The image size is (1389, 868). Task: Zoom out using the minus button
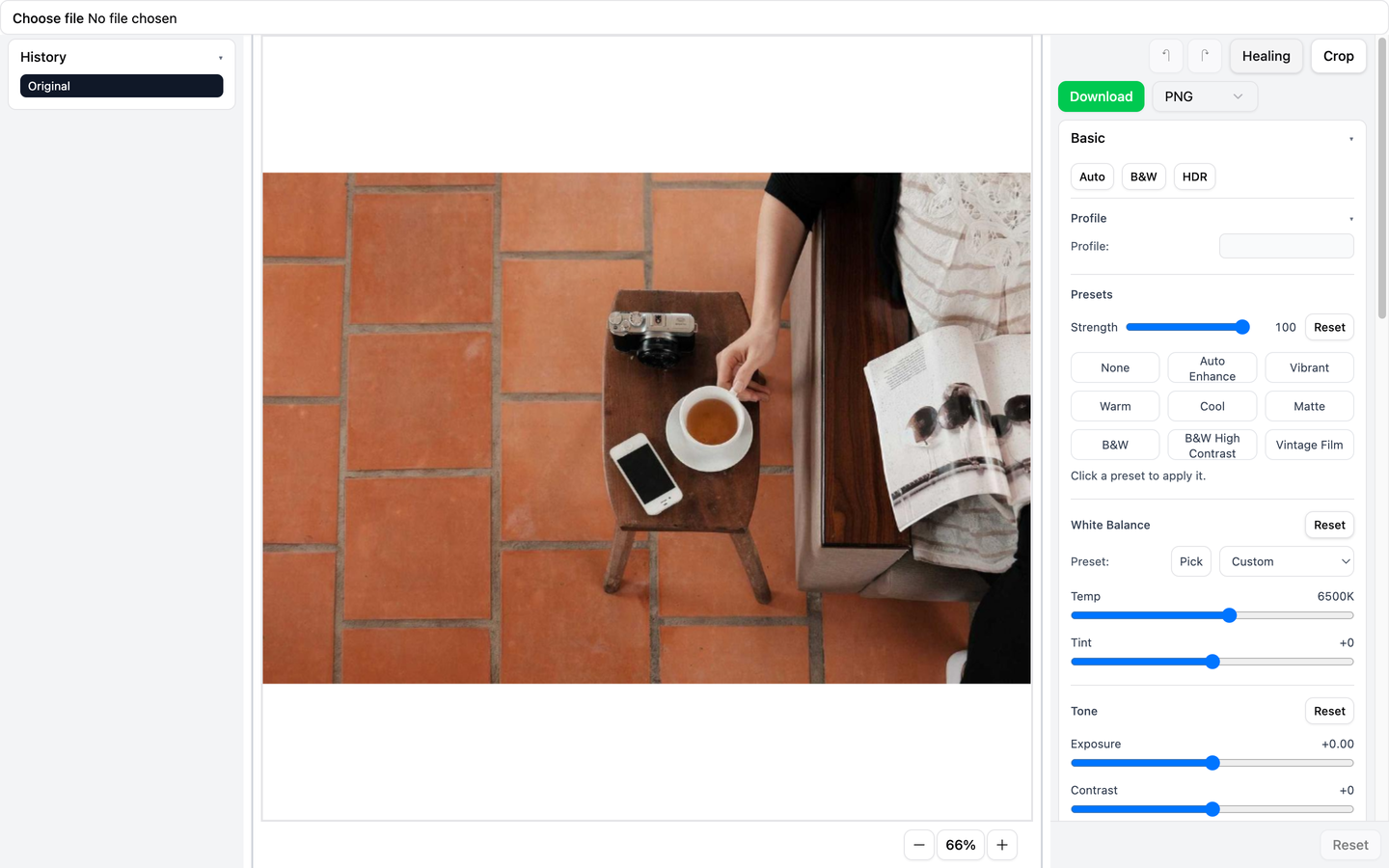918,844
